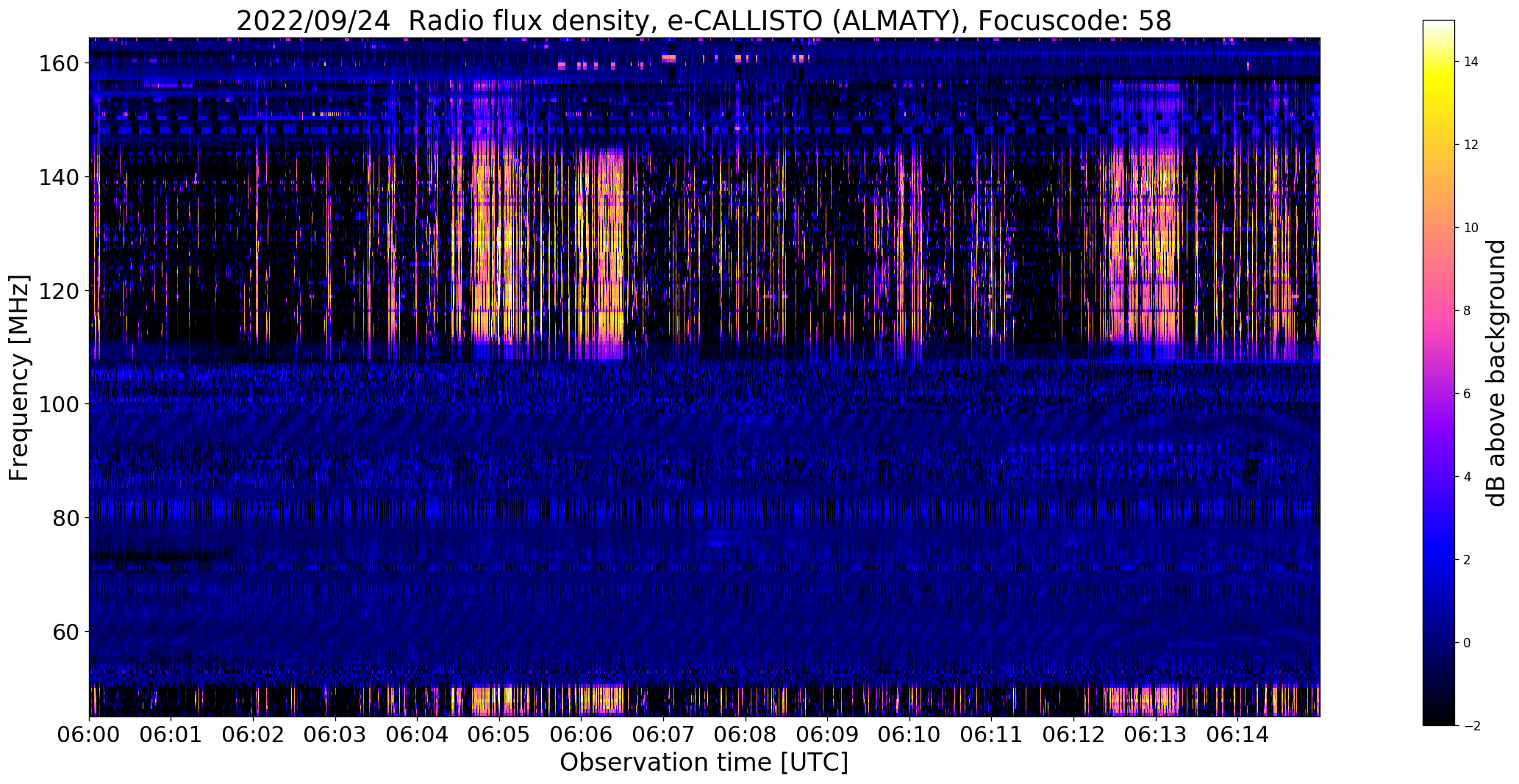Click the colorbar tick label 6

pos(1468,394)
